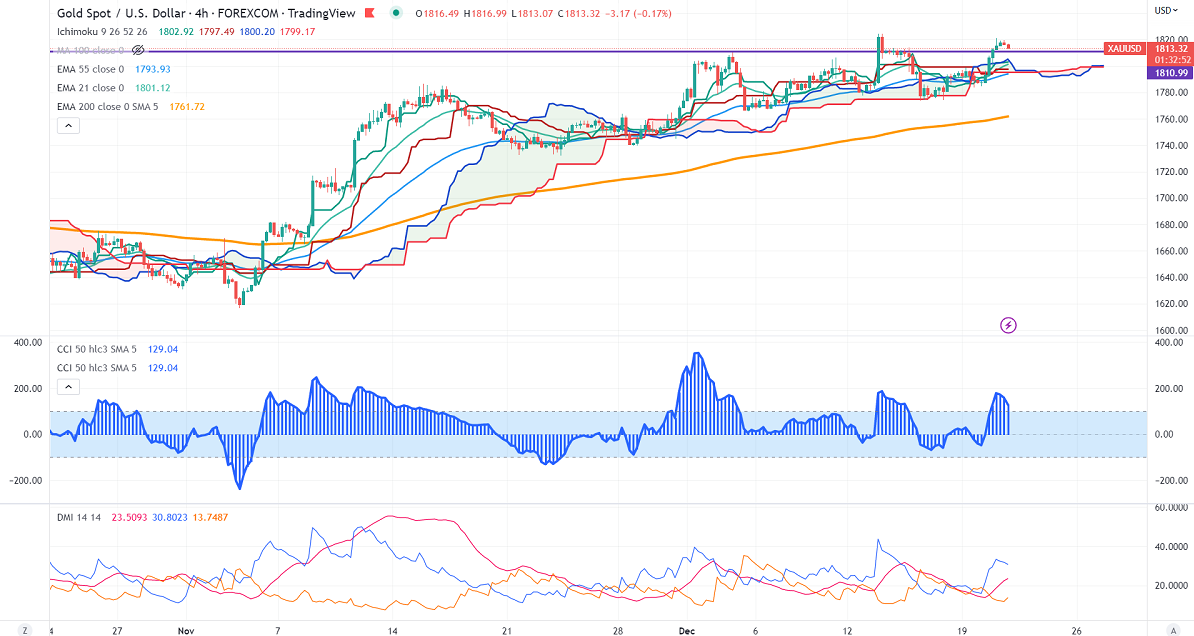Image resolution: width=1194 pixels, height=636 pixels.
Task: Click the 21 date label on time axis
Action: 506,631
